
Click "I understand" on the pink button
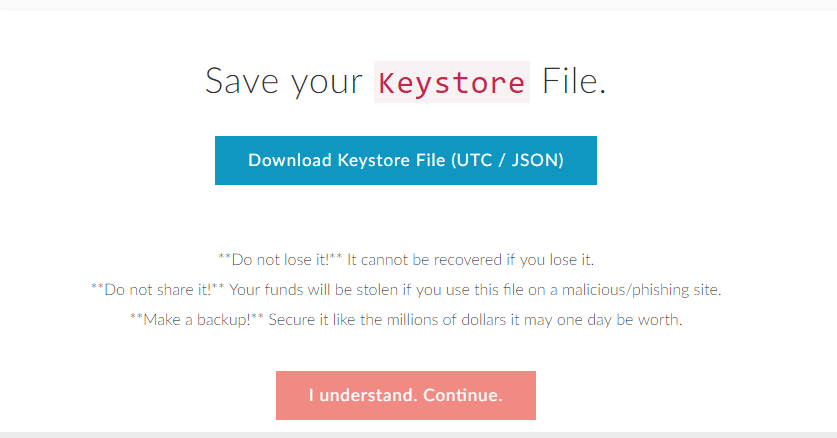pos(362,396)
